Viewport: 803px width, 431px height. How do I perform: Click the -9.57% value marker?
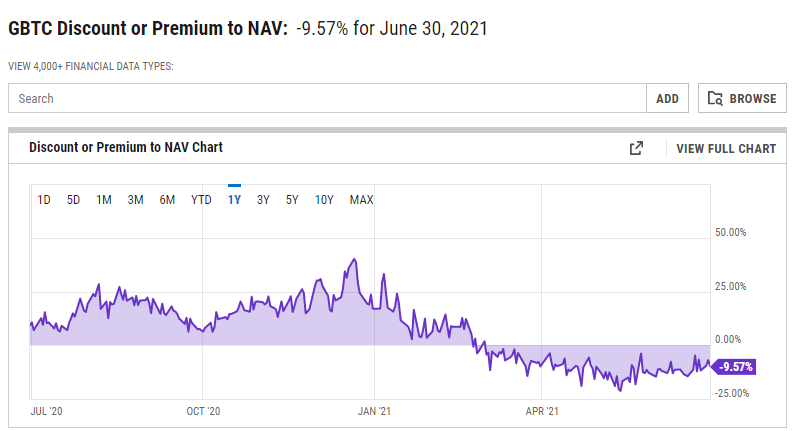coord(735,367)
